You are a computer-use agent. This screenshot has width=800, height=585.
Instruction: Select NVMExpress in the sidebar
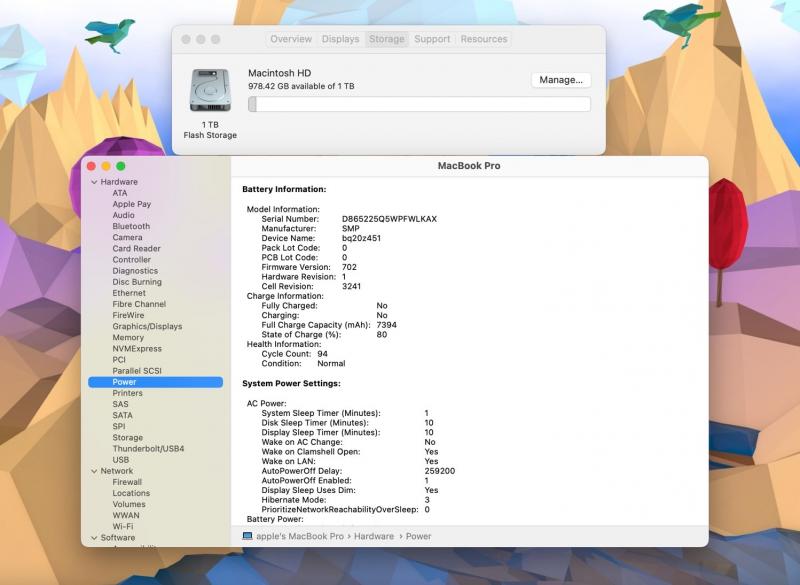coord(137,349)
